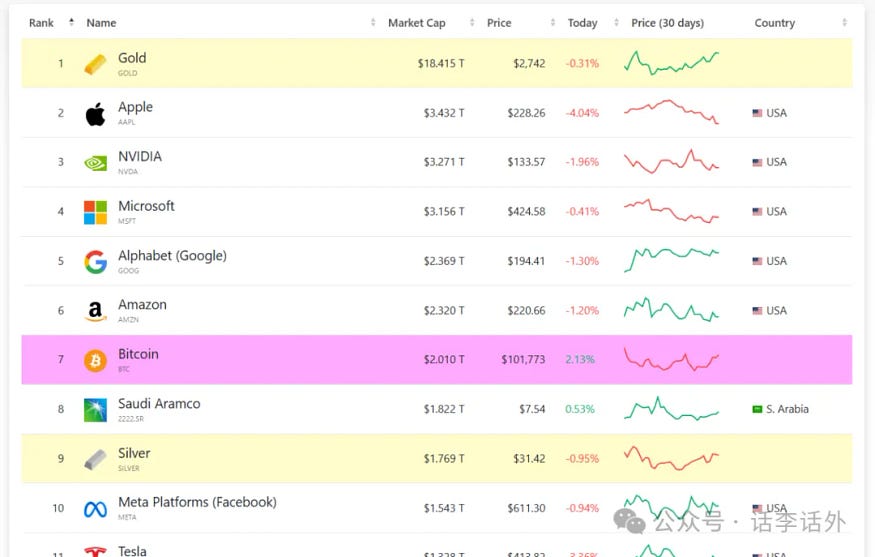Click the Saudi Aramco logo icon

95,410
